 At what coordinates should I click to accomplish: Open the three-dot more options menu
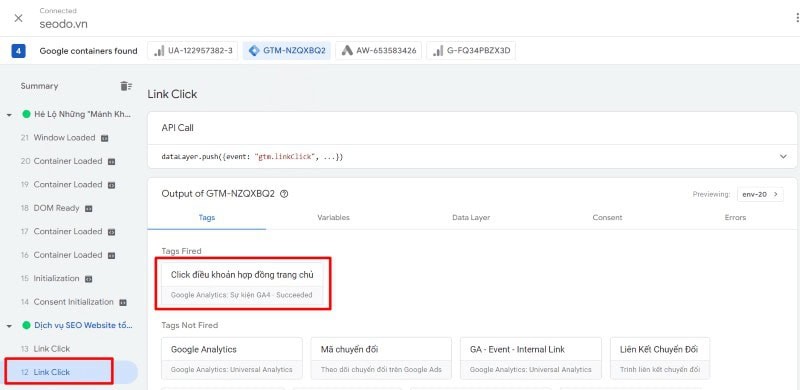[797, 18]
